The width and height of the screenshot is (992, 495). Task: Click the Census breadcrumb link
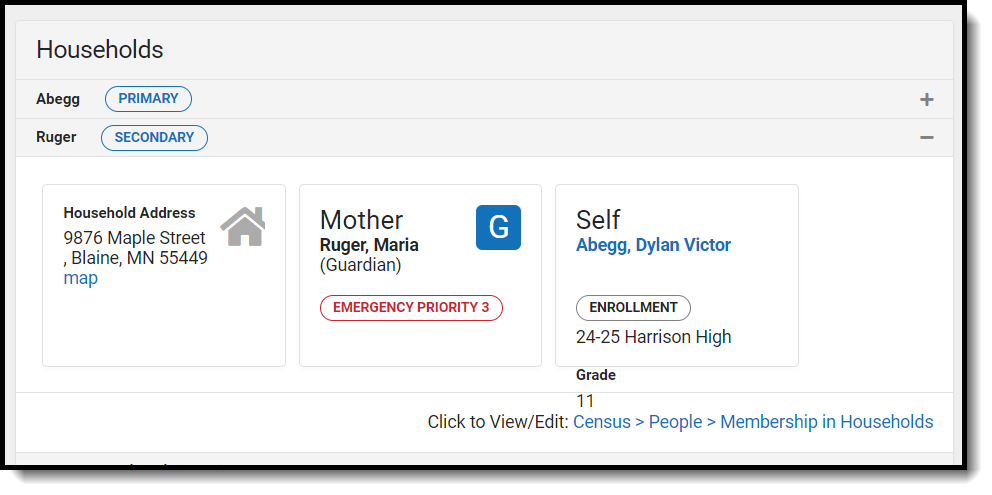click(602, 422)
